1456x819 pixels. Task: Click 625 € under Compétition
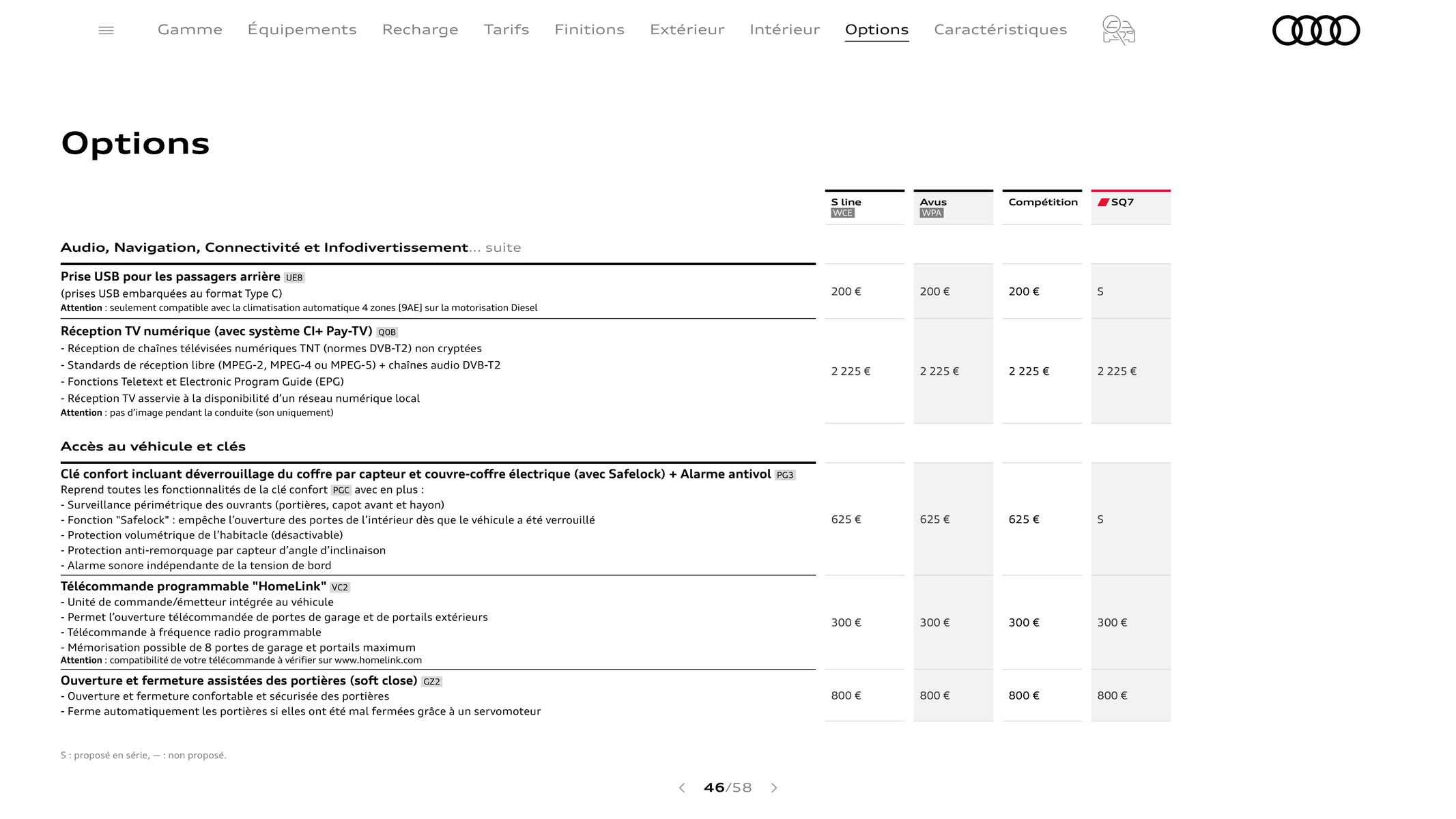pyautogui.click(x=1024, y=519)
